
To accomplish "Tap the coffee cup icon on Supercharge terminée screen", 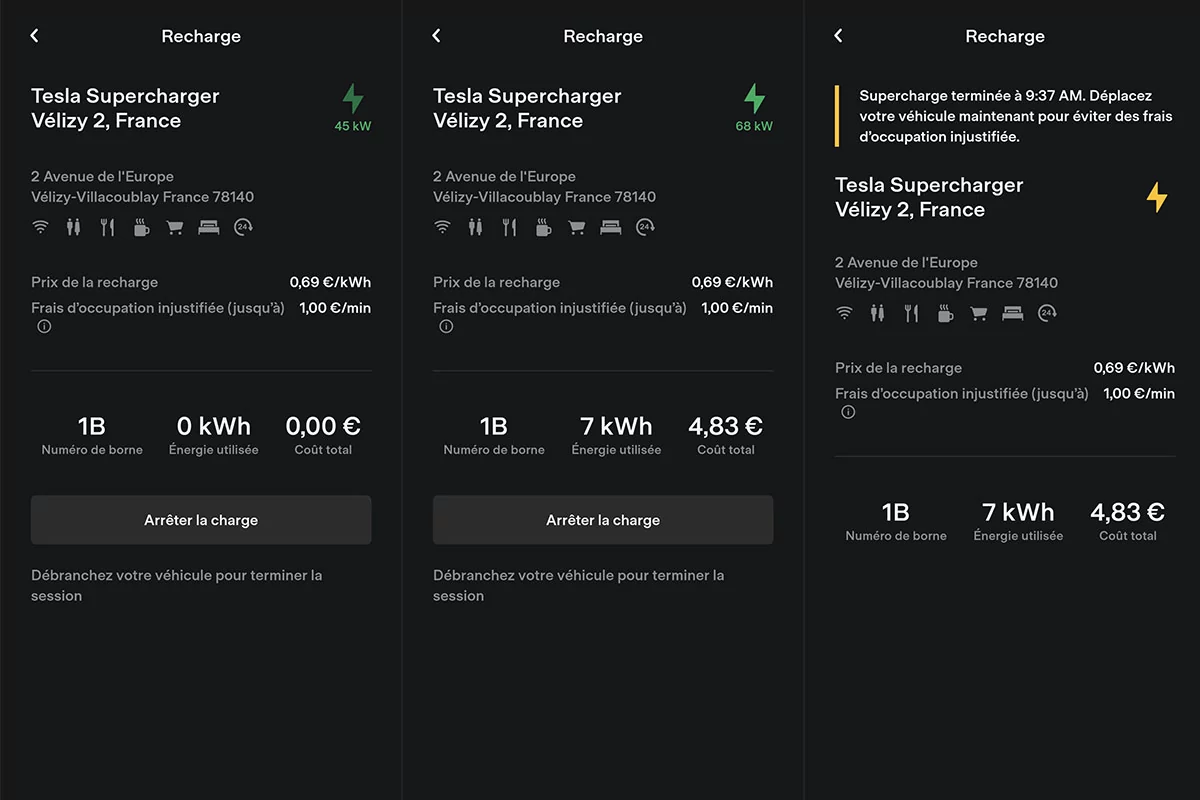I will click(x=945, y=313).
